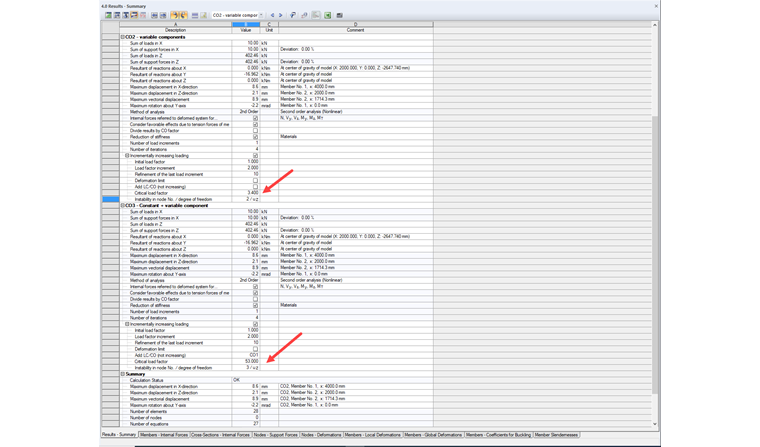
Task: Select CO2 instability value '2 / uz'
Action: click(x=246, y=199)
